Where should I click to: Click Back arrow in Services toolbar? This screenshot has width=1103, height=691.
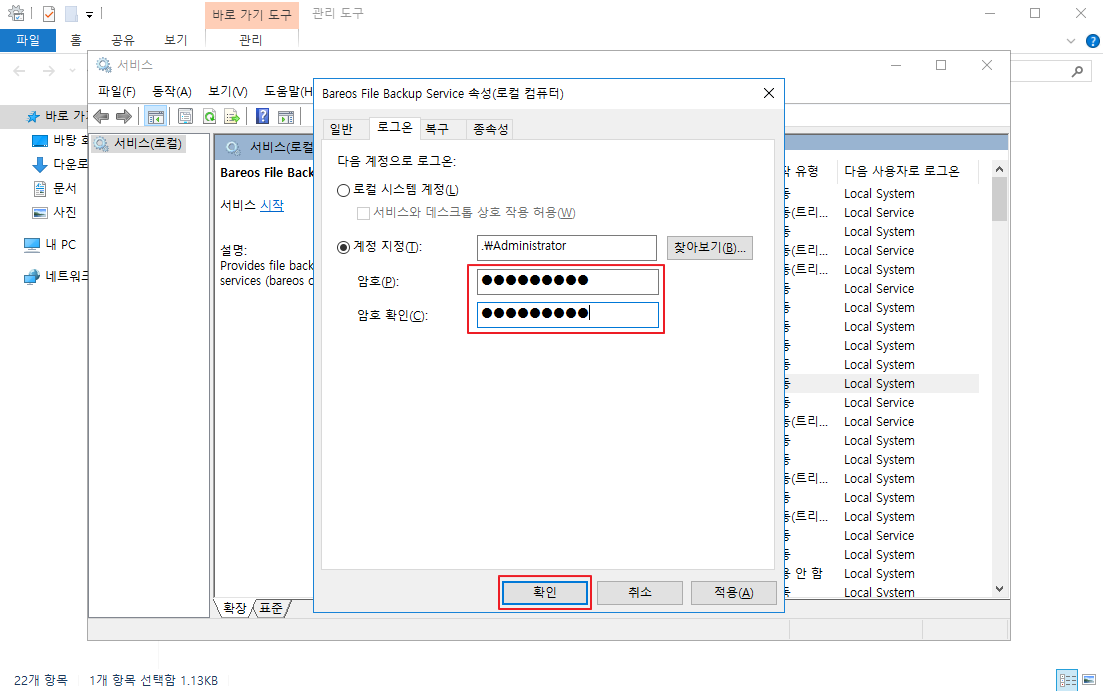click(101, 116)
